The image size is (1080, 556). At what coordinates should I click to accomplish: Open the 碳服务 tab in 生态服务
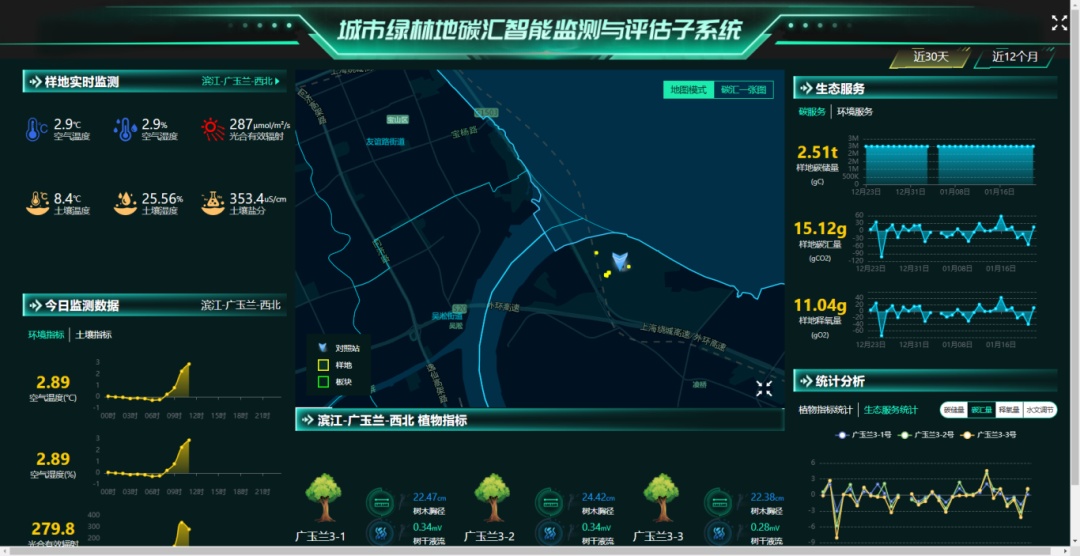[812, 112]
